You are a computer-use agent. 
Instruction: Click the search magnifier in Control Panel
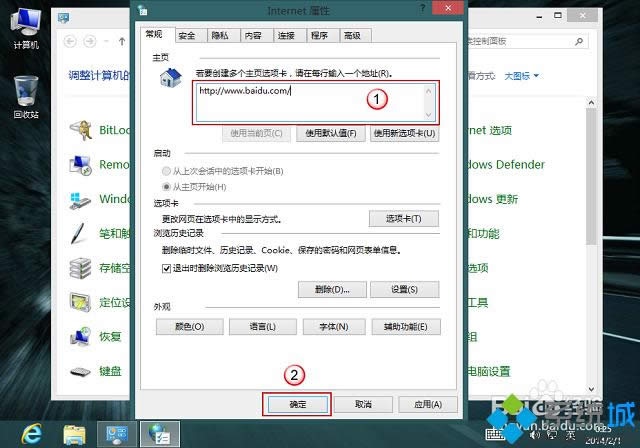tap(579, 41)
